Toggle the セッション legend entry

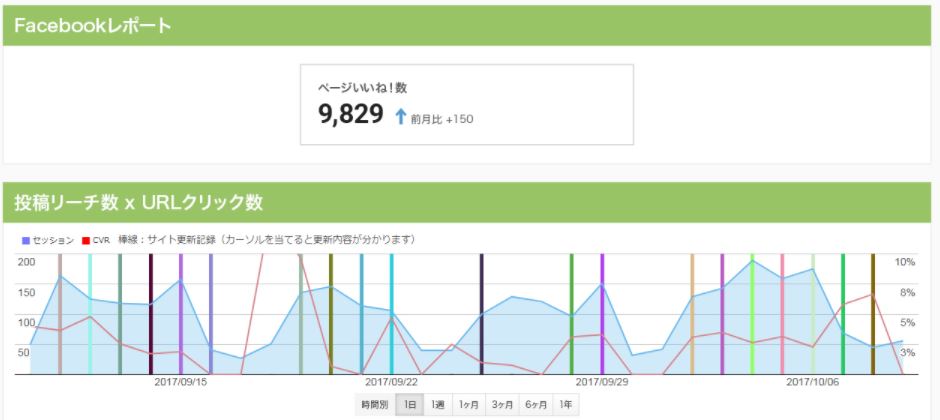tap(48, 240)
